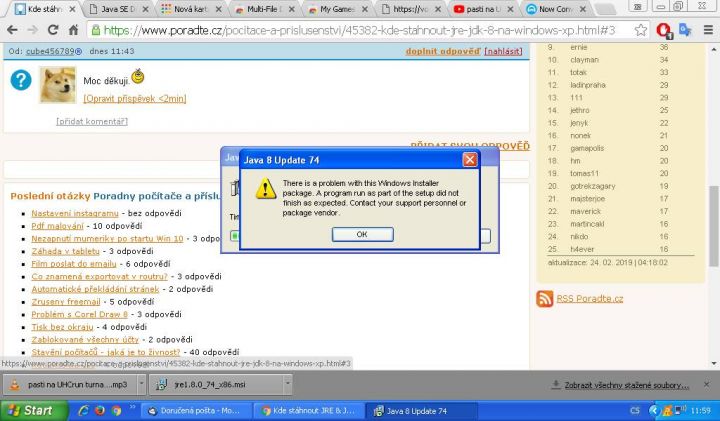720x421 pixels.
Task: Open Co znamená exportovat v routru?
Action: [99, 276]
